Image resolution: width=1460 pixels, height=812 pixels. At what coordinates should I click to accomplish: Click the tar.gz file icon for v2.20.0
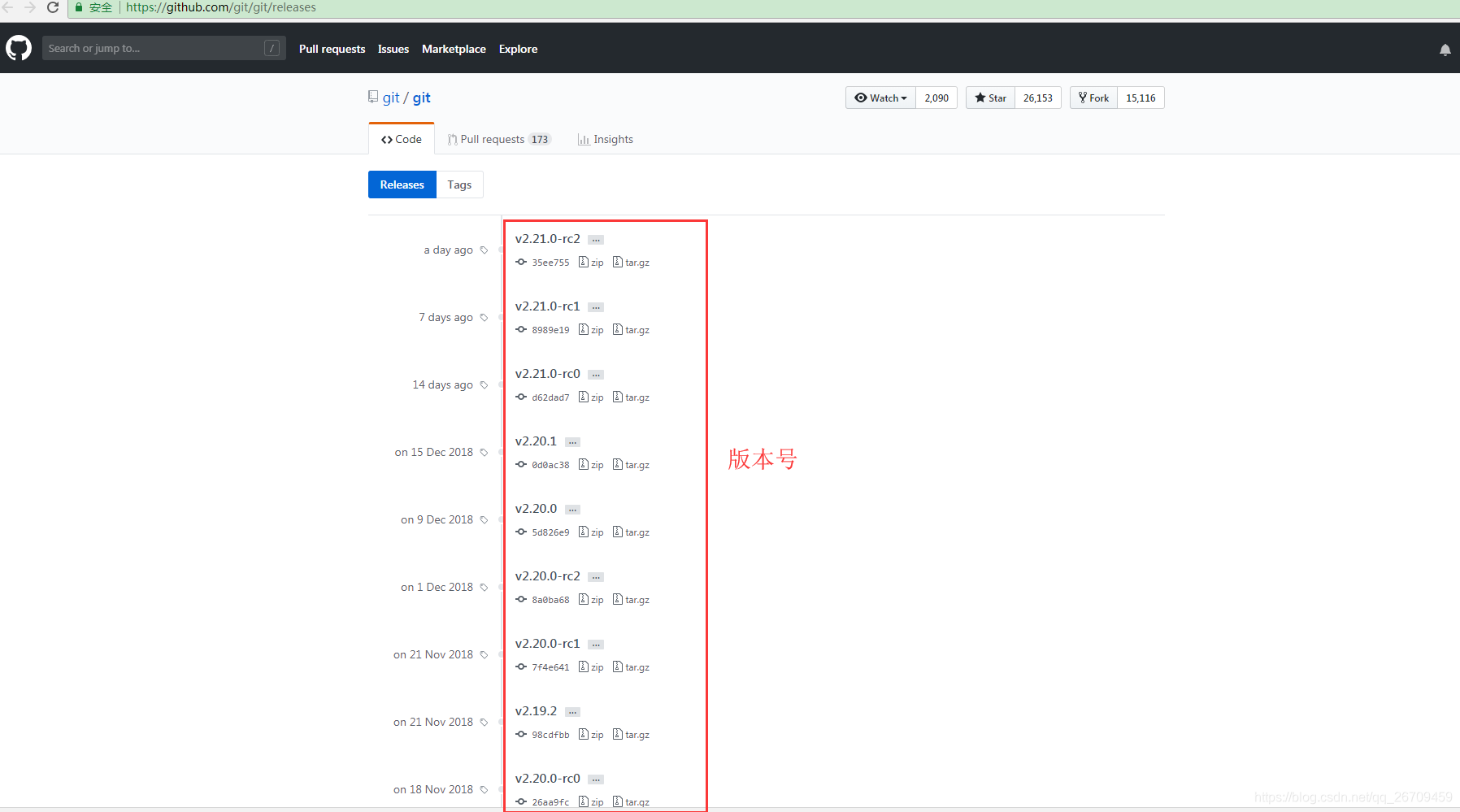(x=617, y=532)
